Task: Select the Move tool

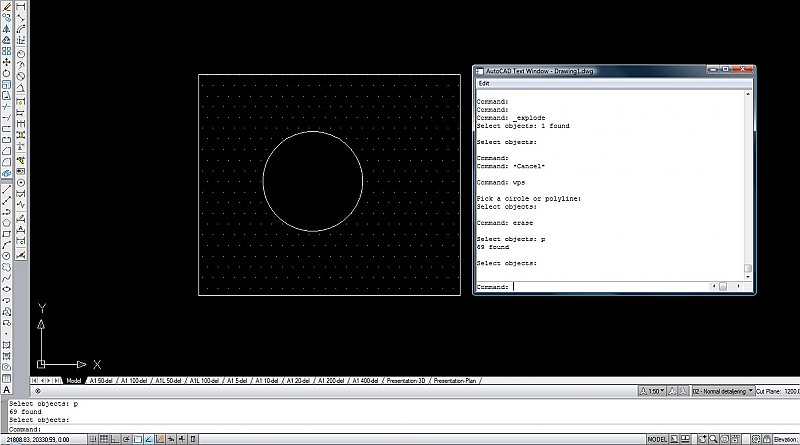Action: (x=7, y=62)
